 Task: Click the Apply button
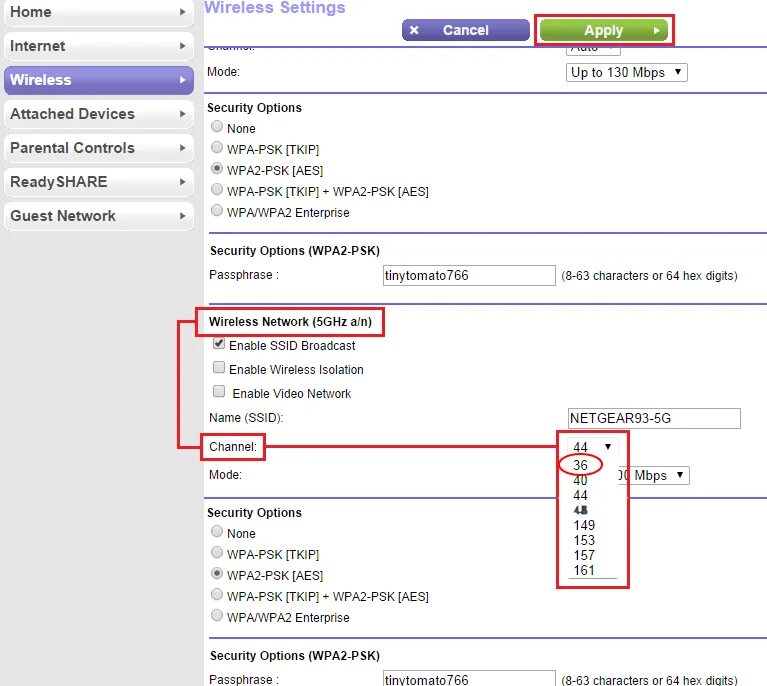pyautogui.click(x=604, y=30)
